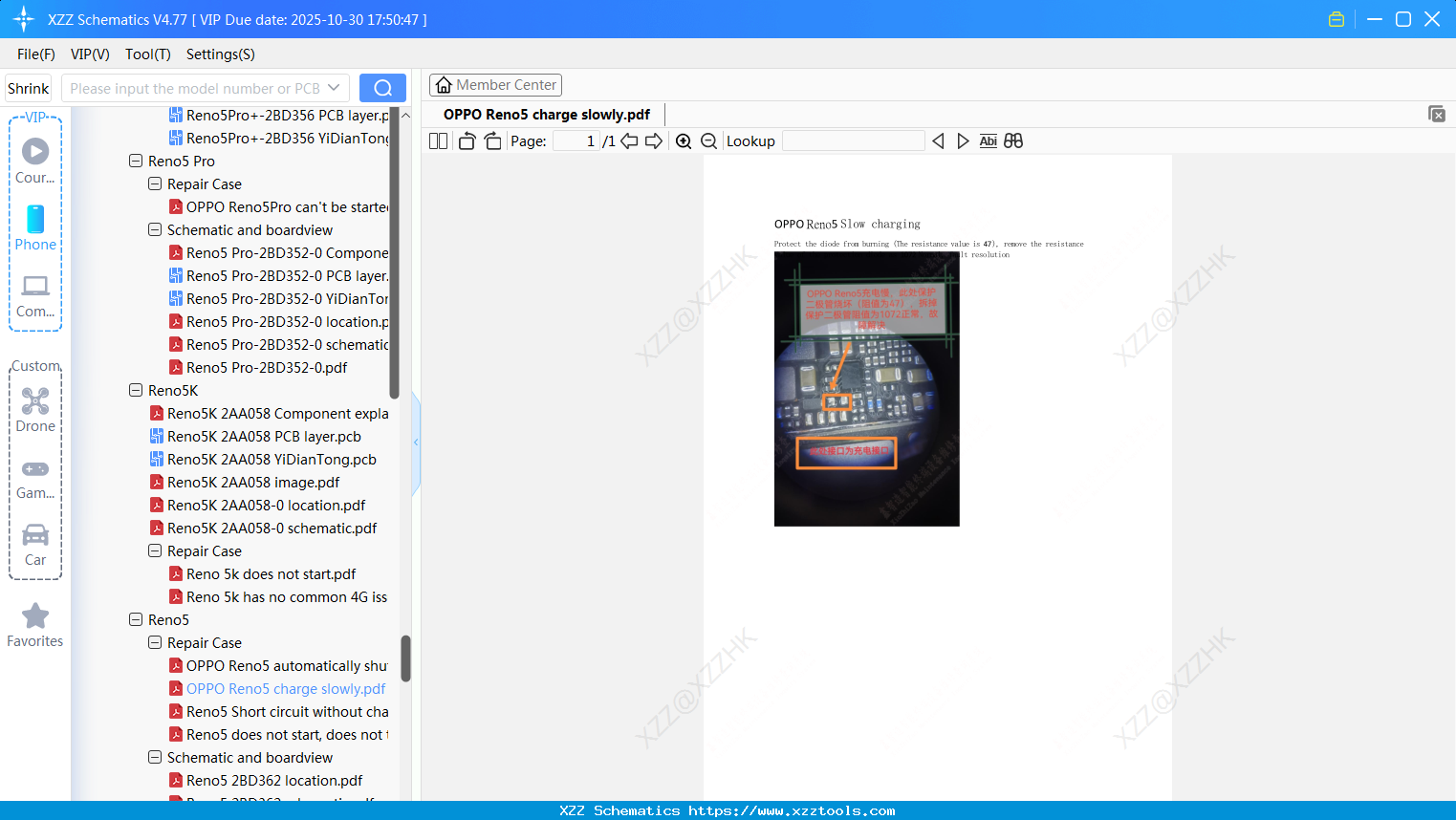Collapse the Reno5 tree node
The image size is (1456, 820).
point(136,619)
